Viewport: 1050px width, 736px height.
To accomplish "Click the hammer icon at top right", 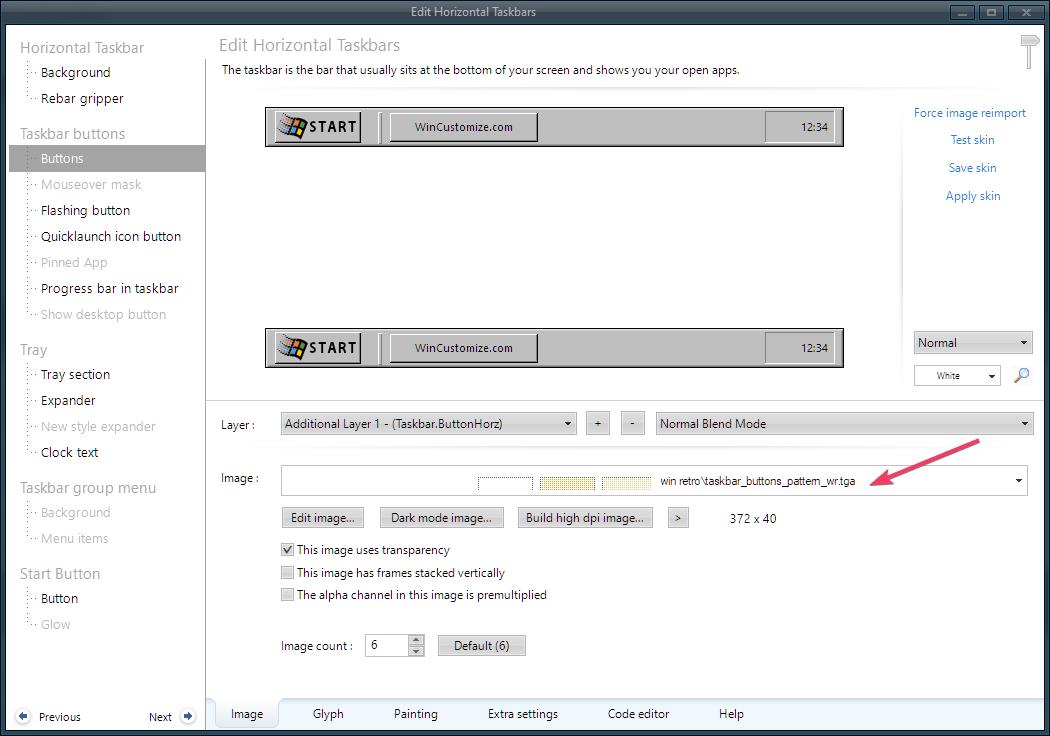I will click(1029, 50).
